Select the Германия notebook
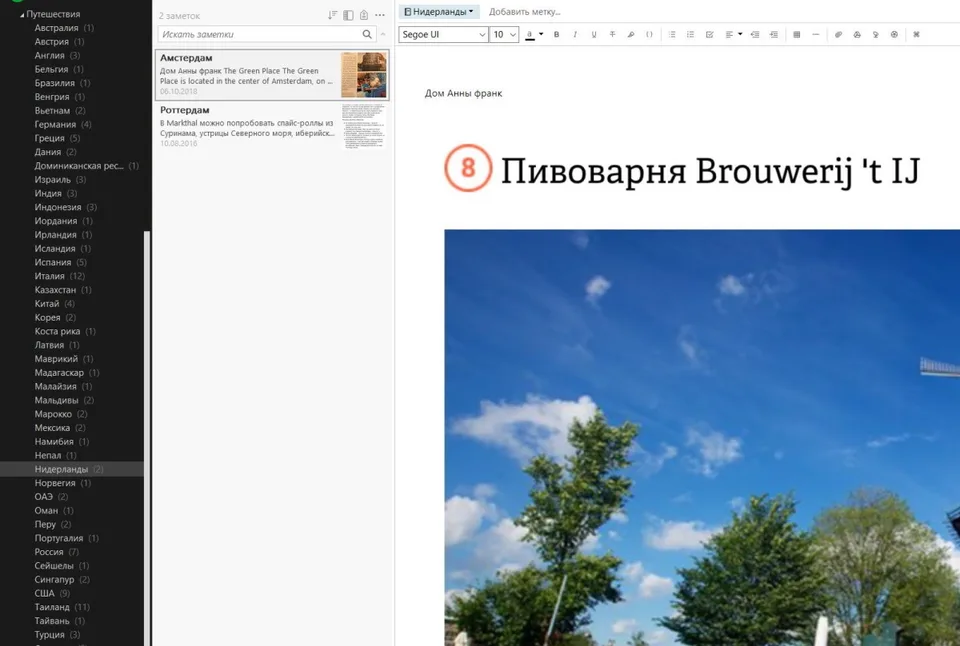Screen dimensions: 960x646 pyautogui.click(x=62, y=124)
